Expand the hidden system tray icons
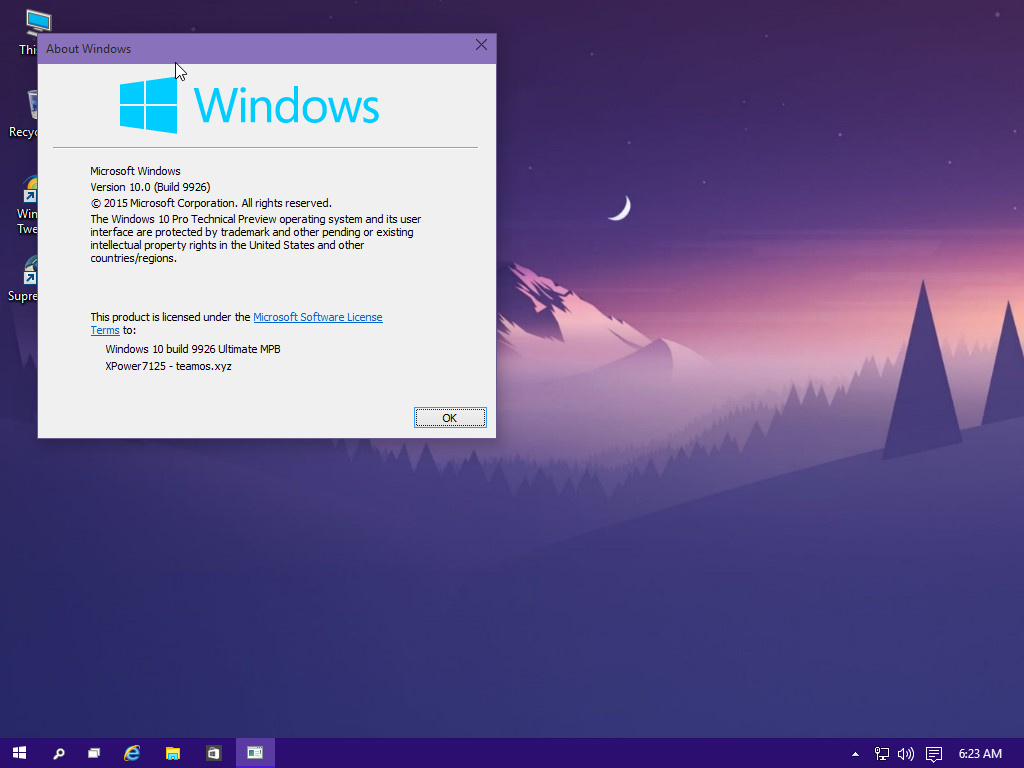This screenshot has height=768, width=1024. coord(855,754)
